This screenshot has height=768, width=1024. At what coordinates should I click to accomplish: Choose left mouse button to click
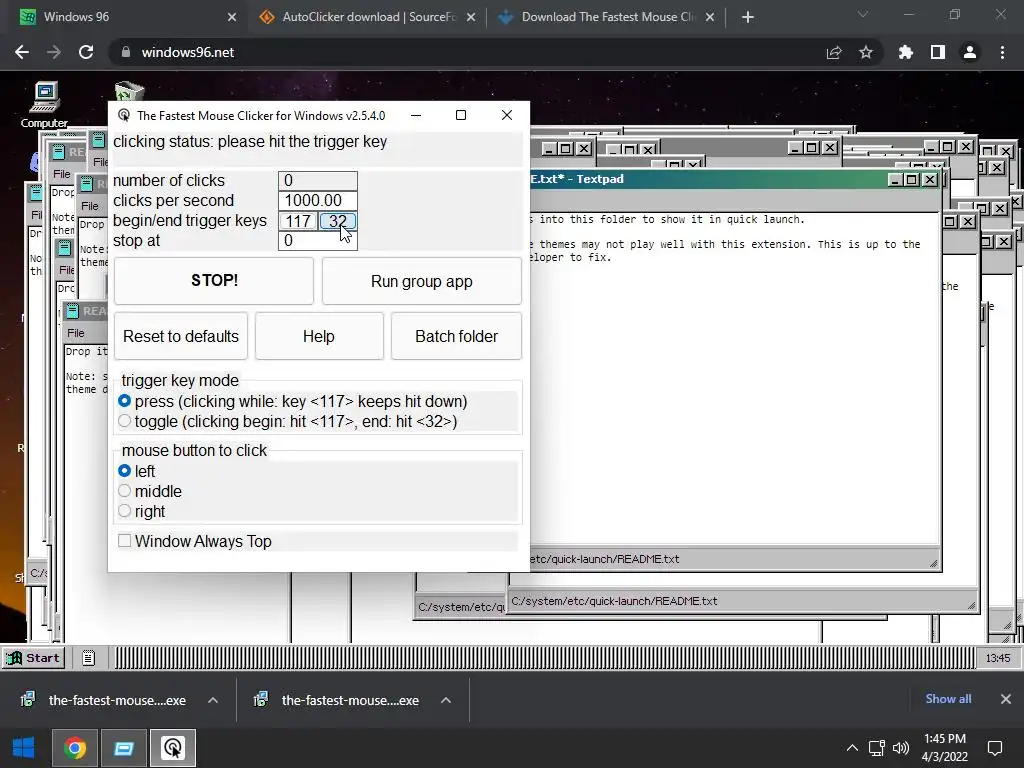tap(125, 471)
